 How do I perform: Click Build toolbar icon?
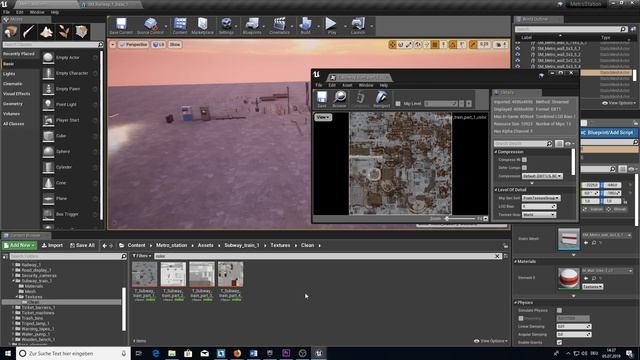coord(305,26)
